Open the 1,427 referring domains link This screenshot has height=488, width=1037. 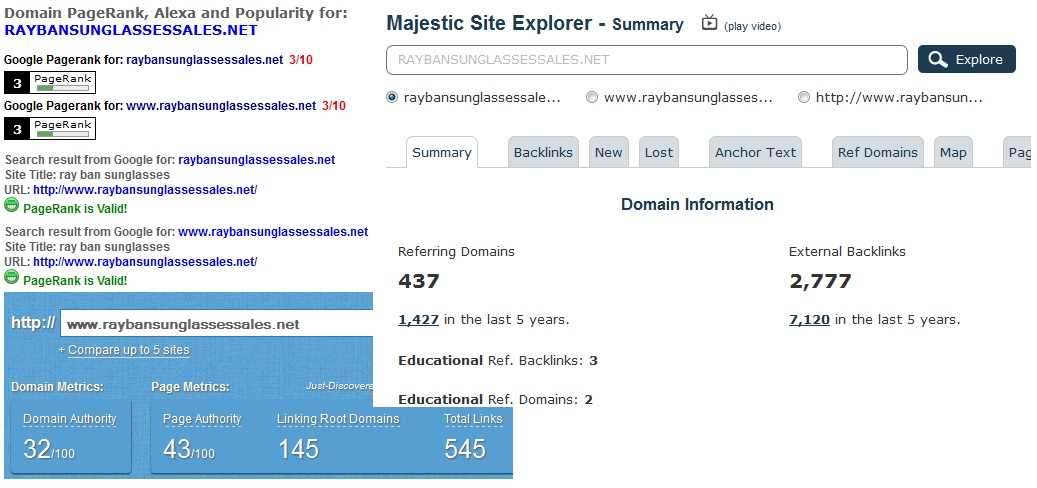[x=419, y=319]
